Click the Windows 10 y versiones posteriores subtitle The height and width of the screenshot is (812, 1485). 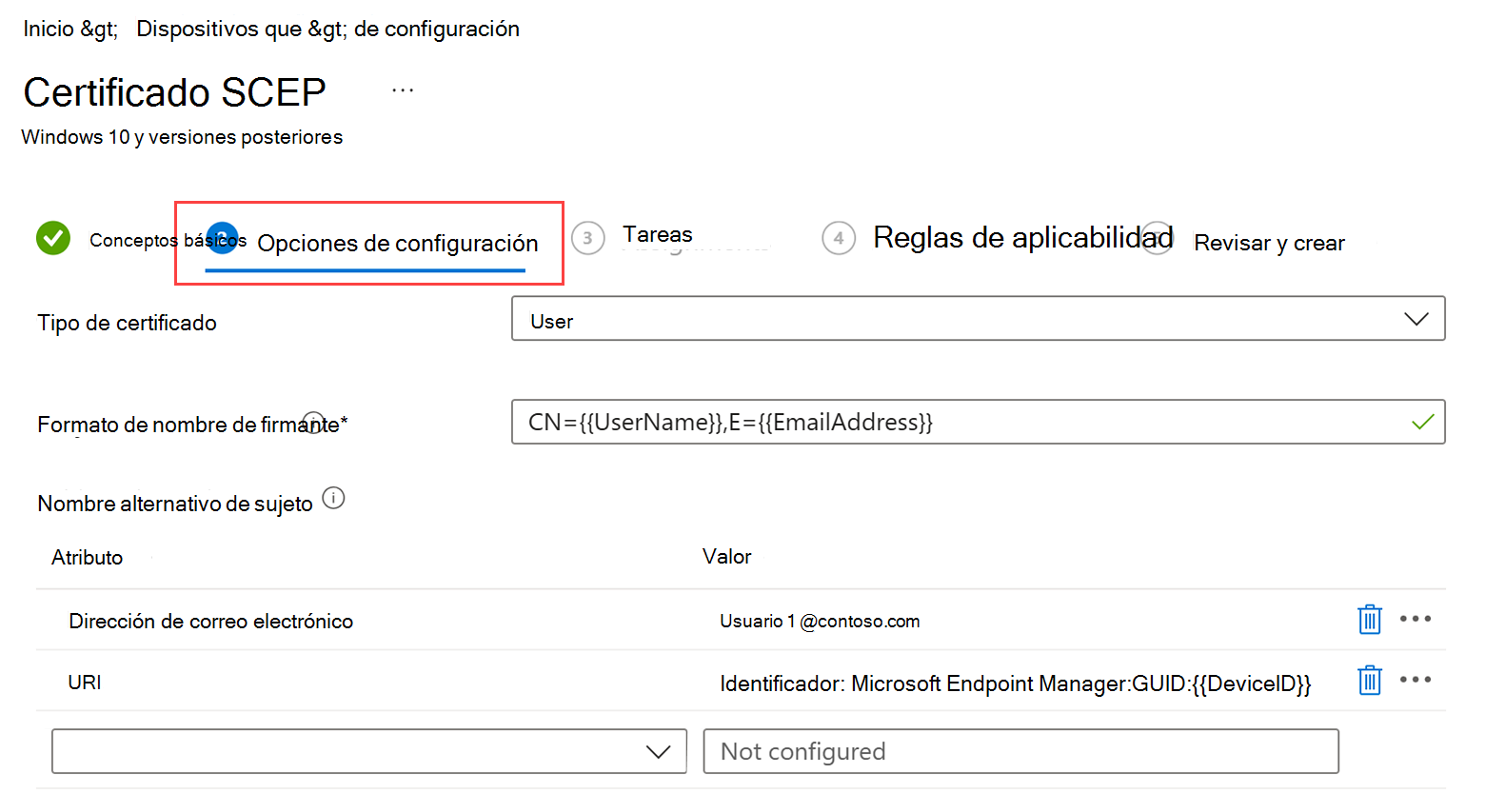[182, 137]
